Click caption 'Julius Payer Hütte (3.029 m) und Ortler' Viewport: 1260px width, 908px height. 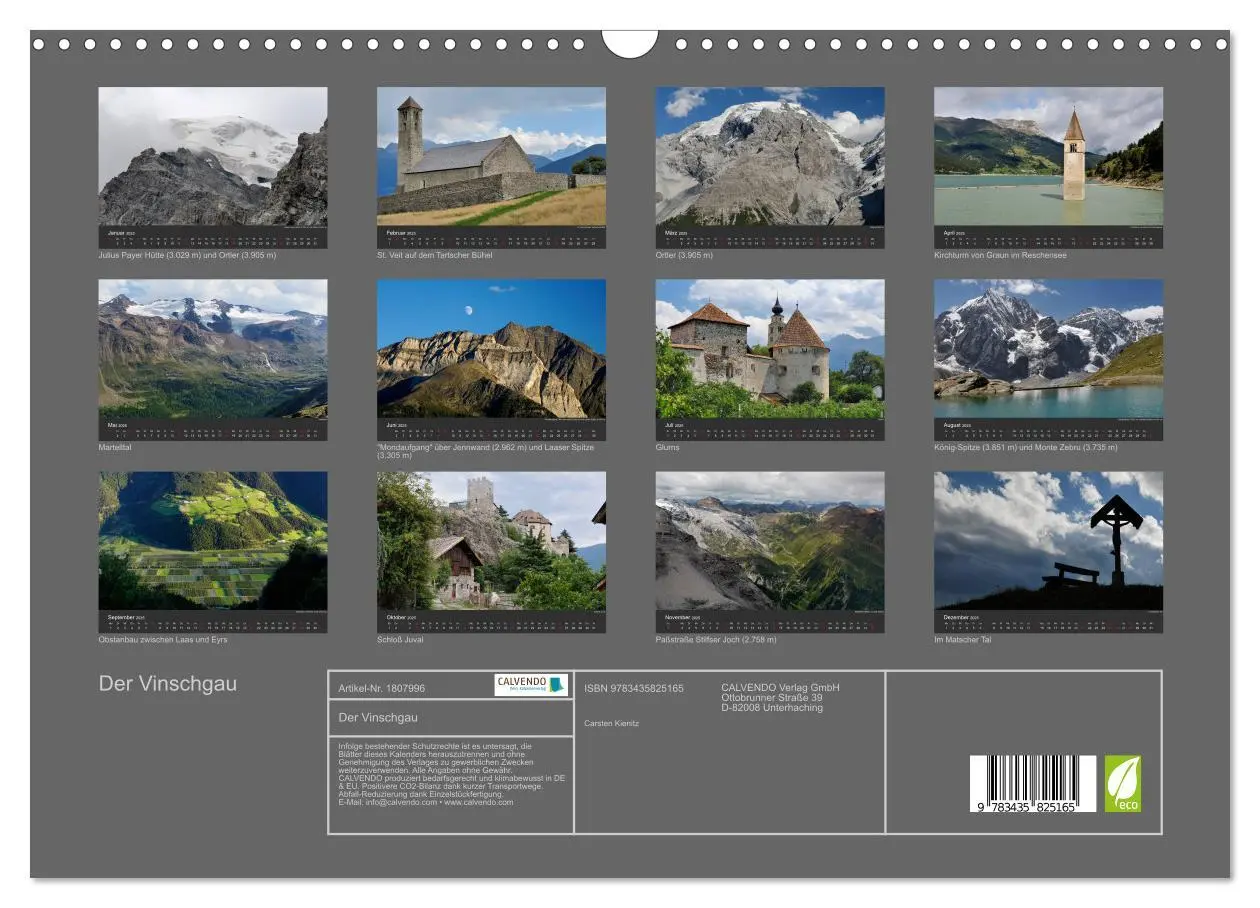[x=187, y=256]
